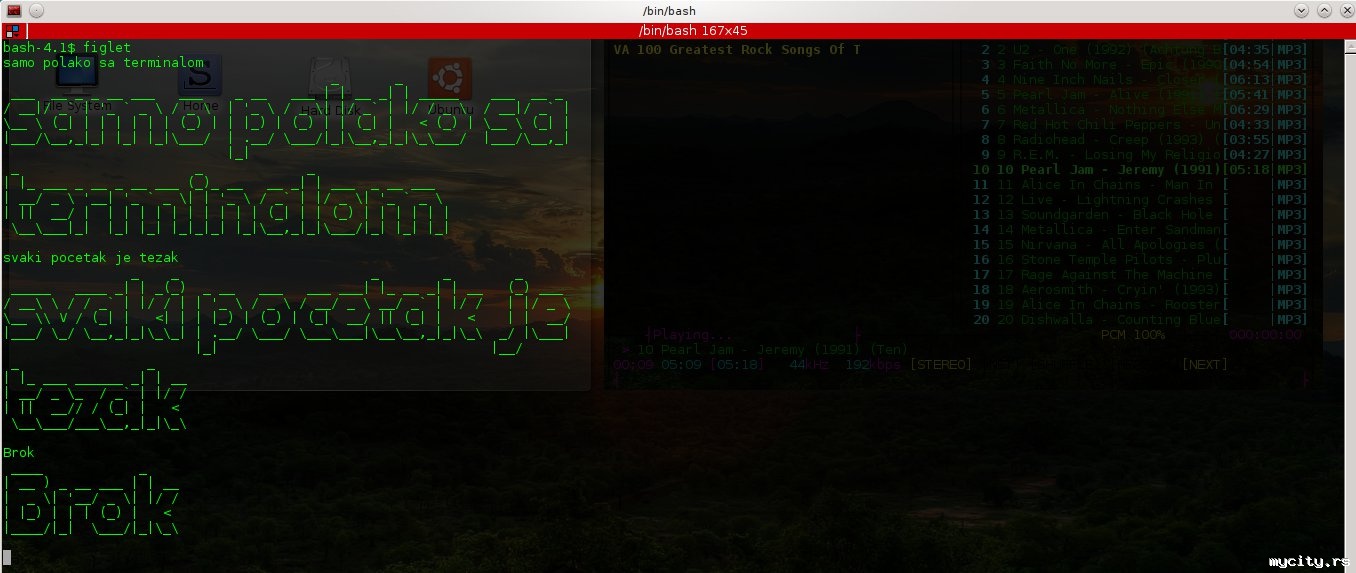Screen dimensions: 1356x573
Task: Select track 13 Soundgarden - Black Hole
Action: 1138,214
